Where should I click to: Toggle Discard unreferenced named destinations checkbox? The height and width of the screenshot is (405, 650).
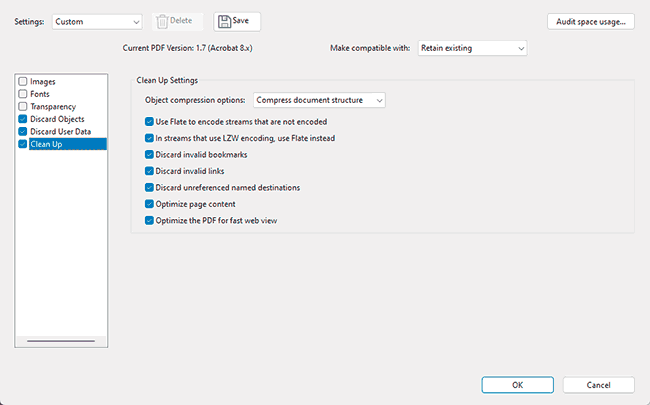pos(149,188)
